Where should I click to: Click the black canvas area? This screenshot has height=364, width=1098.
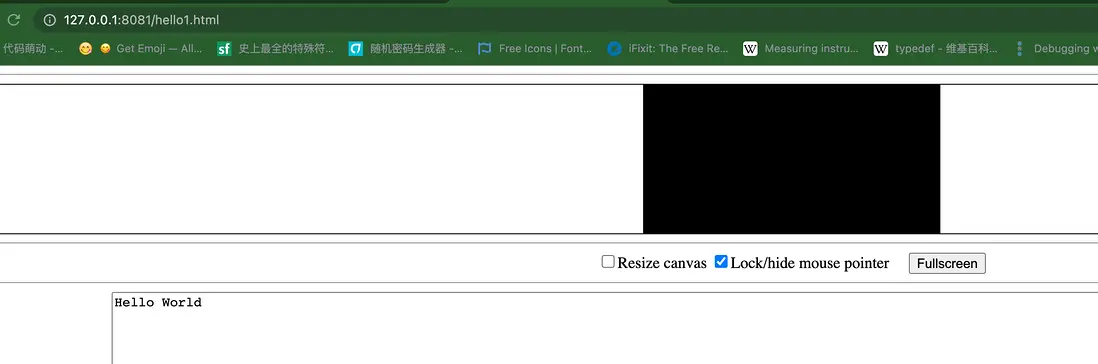coord(791,159)
